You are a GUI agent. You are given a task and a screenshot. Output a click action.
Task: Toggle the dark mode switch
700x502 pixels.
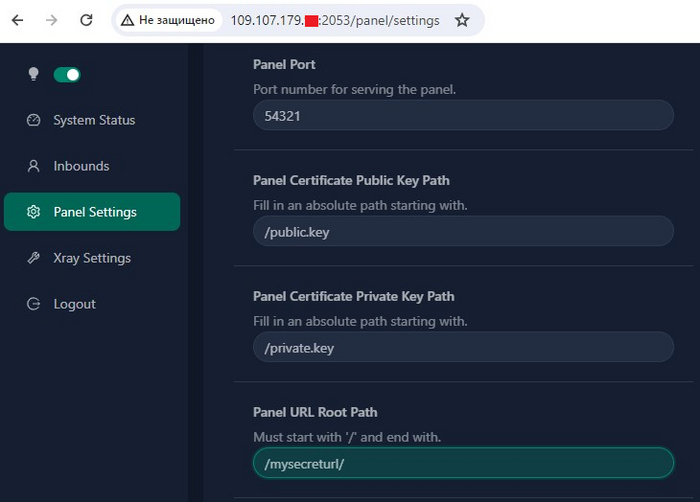pyautogui.click(x=67, y=74)
